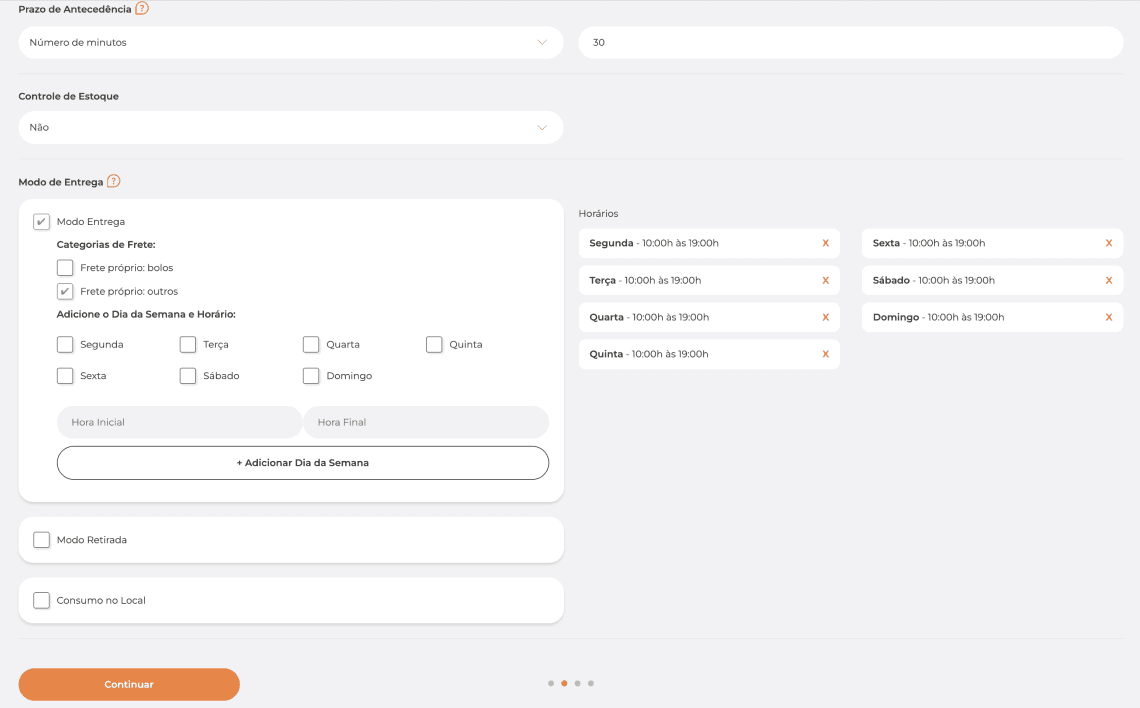This screenshot has width=1140, height=708.
Task: Remove the Terça schedule entry
Action: pos(825,281)
